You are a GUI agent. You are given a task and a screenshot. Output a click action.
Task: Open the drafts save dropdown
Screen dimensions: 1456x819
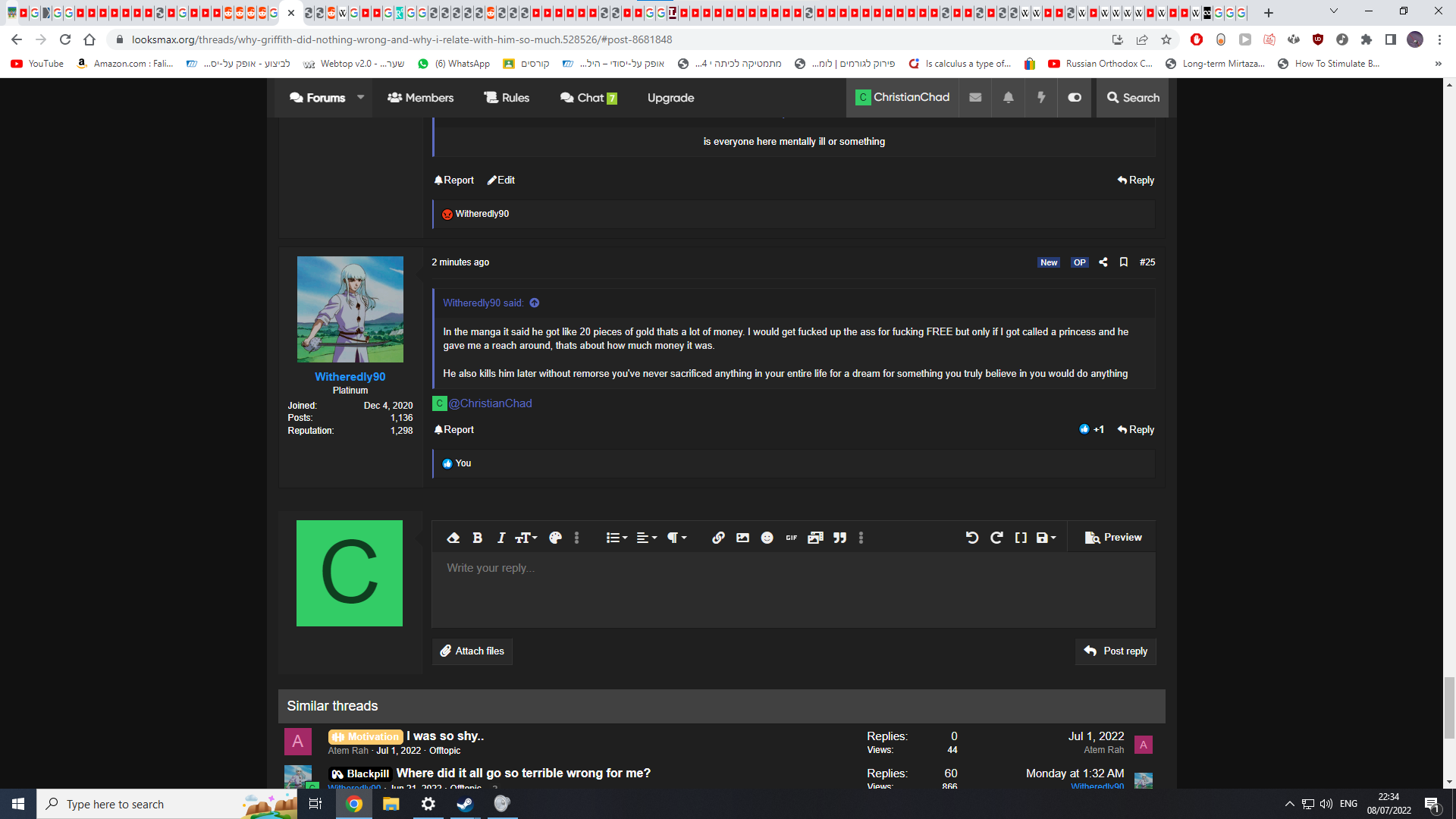[1046, 538]
